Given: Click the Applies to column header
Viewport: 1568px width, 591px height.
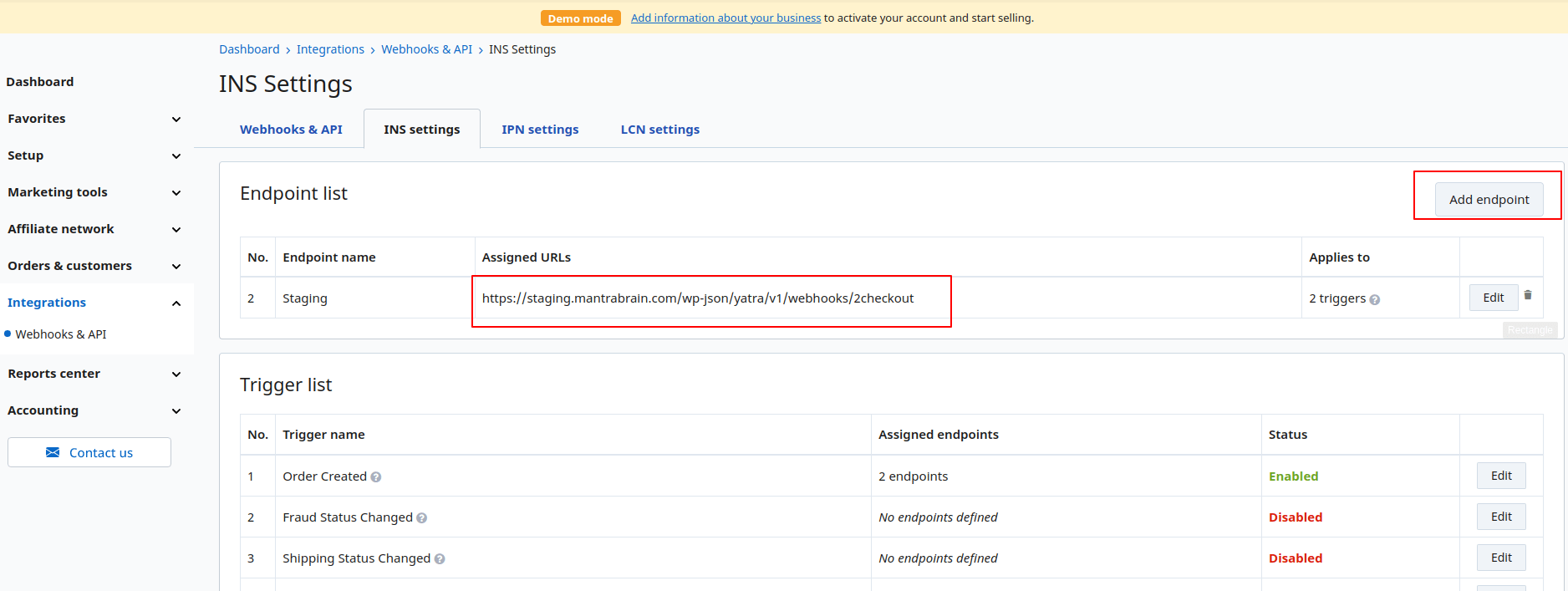Looking at the screenshot, I should tap(1339, 257).
